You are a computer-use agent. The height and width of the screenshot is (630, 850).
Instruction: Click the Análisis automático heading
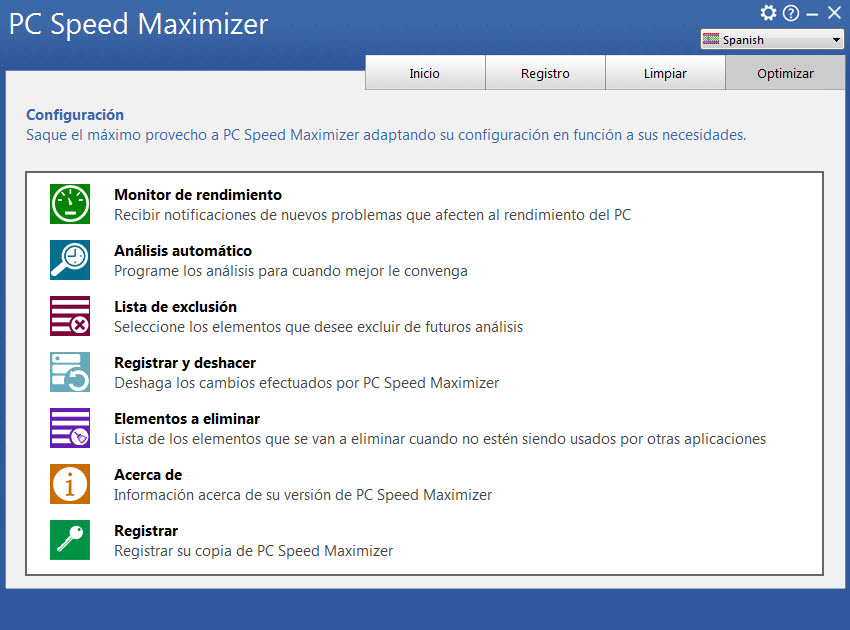click(x=183, y=250)
